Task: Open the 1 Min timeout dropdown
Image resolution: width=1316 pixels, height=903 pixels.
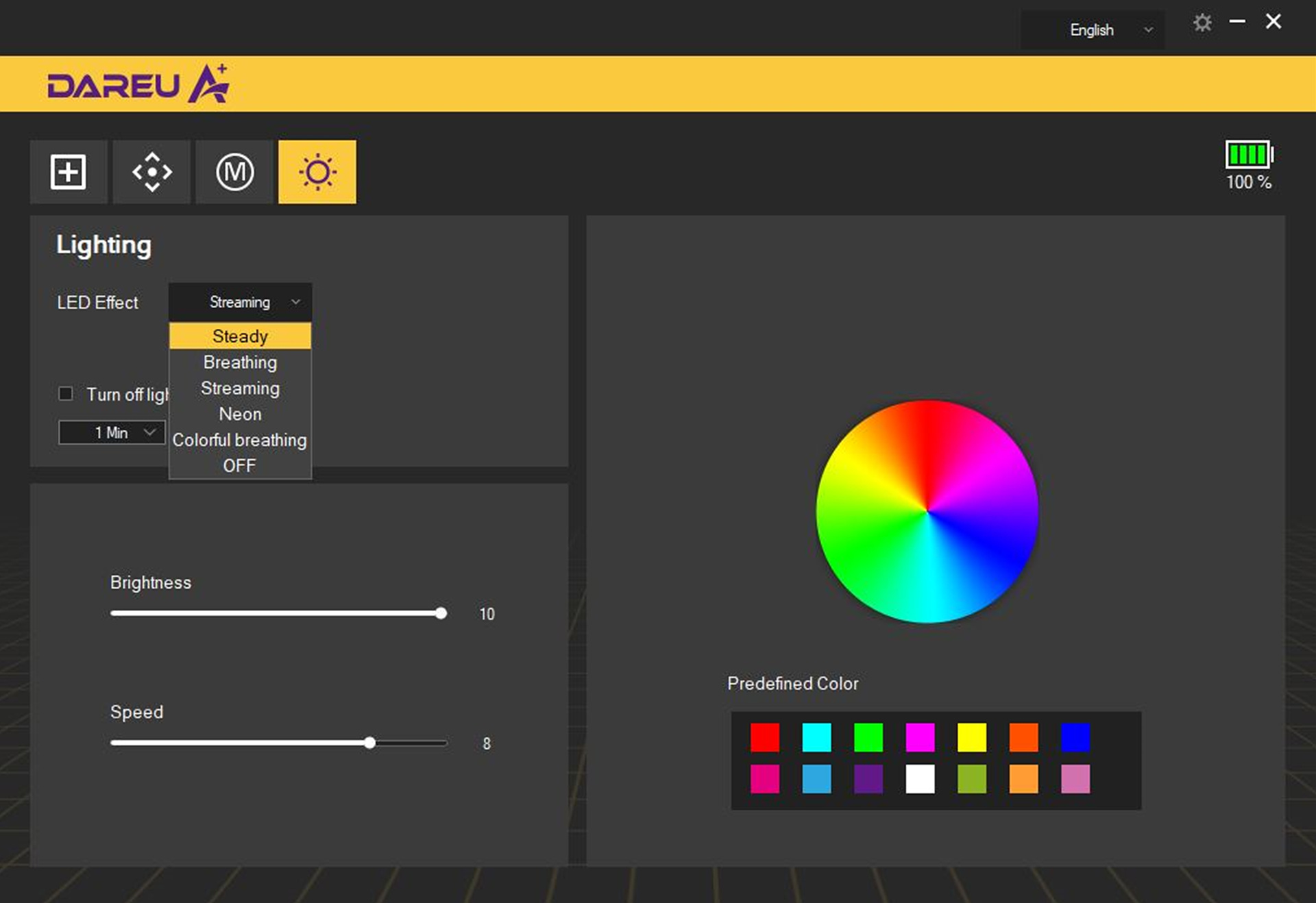Action: tap(112, 432)
